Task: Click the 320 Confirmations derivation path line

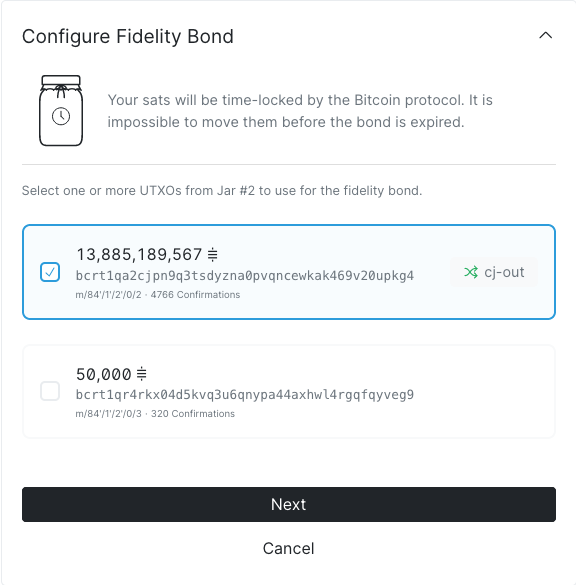Action: 155,414
